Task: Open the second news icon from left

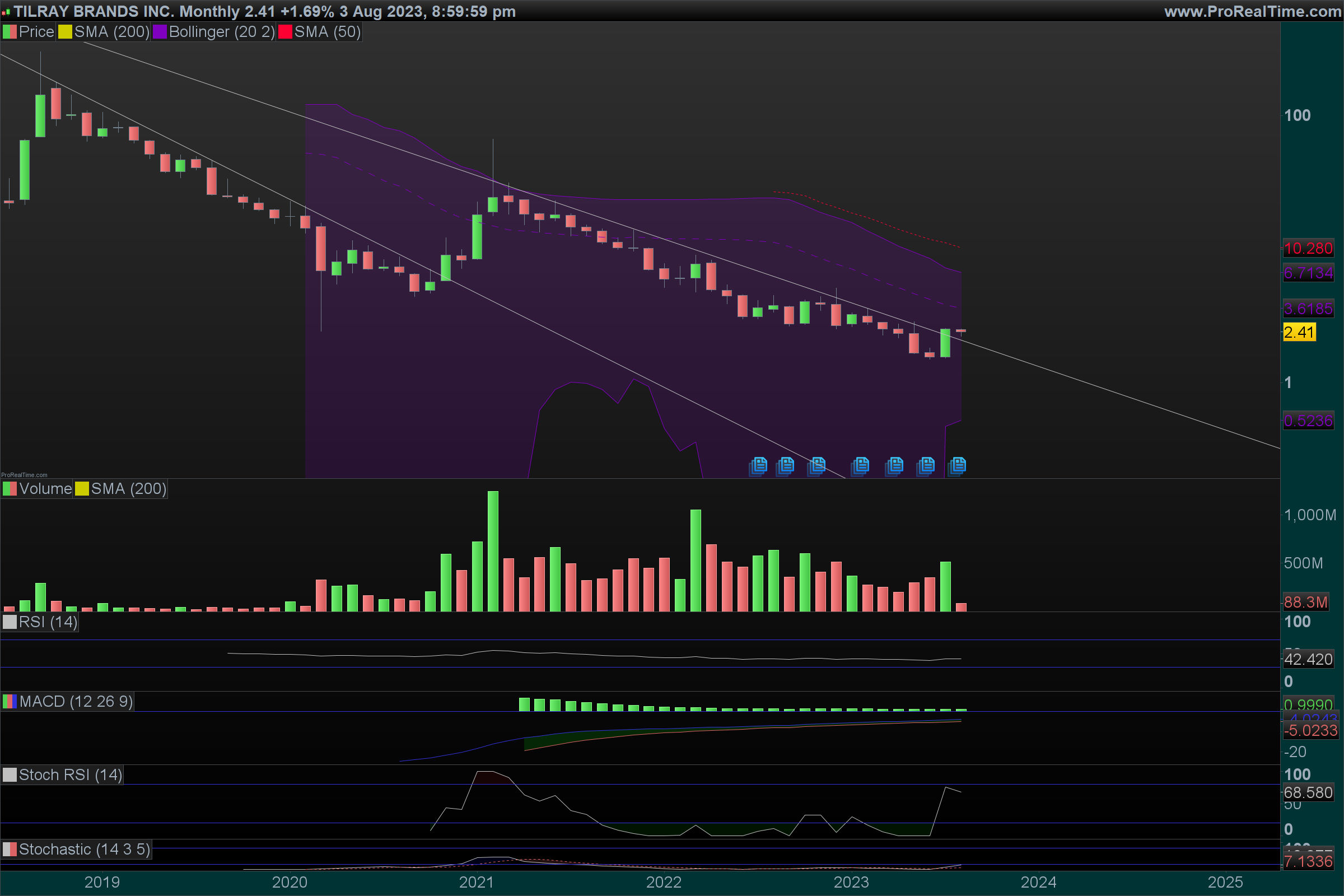Action: point(786,466)
